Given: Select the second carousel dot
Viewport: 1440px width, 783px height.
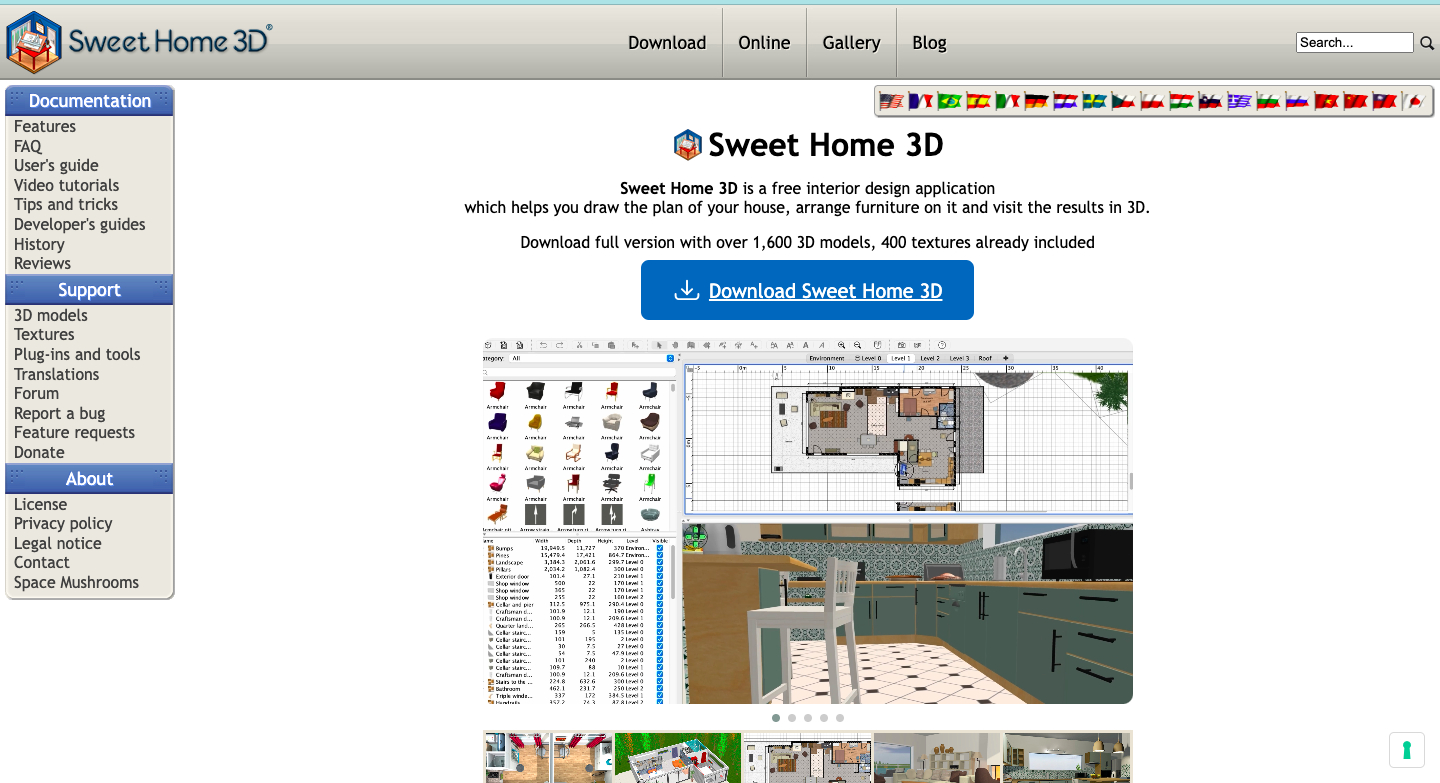Looking at the screenshot, I should (x=792, y=718).
